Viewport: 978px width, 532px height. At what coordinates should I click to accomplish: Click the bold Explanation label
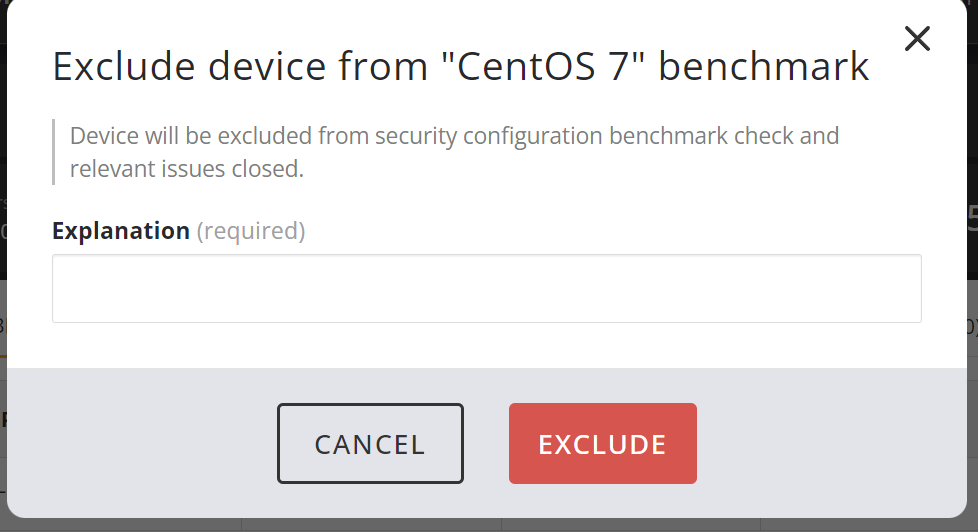coord(121,231)
